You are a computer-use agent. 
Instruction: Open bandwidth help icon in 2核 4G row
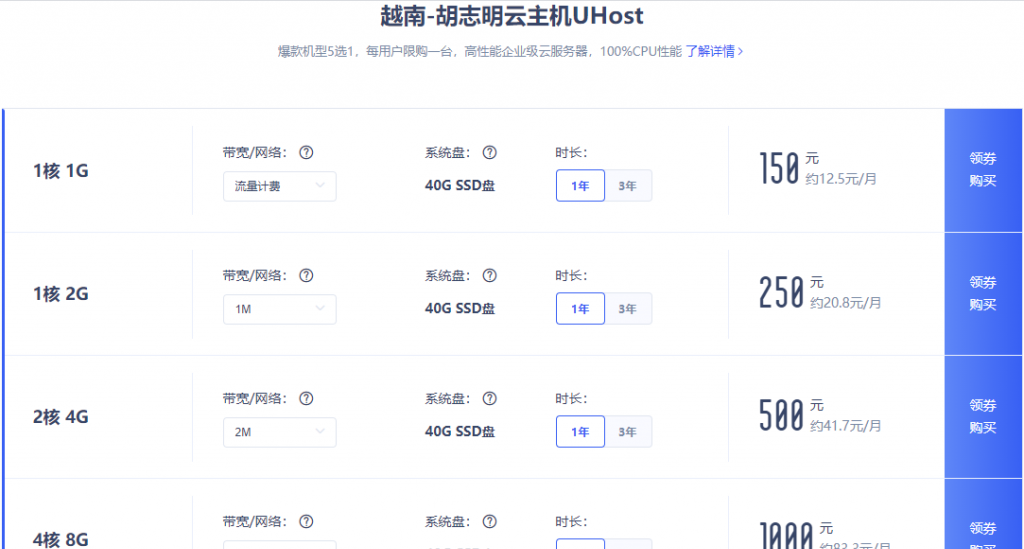306,399
